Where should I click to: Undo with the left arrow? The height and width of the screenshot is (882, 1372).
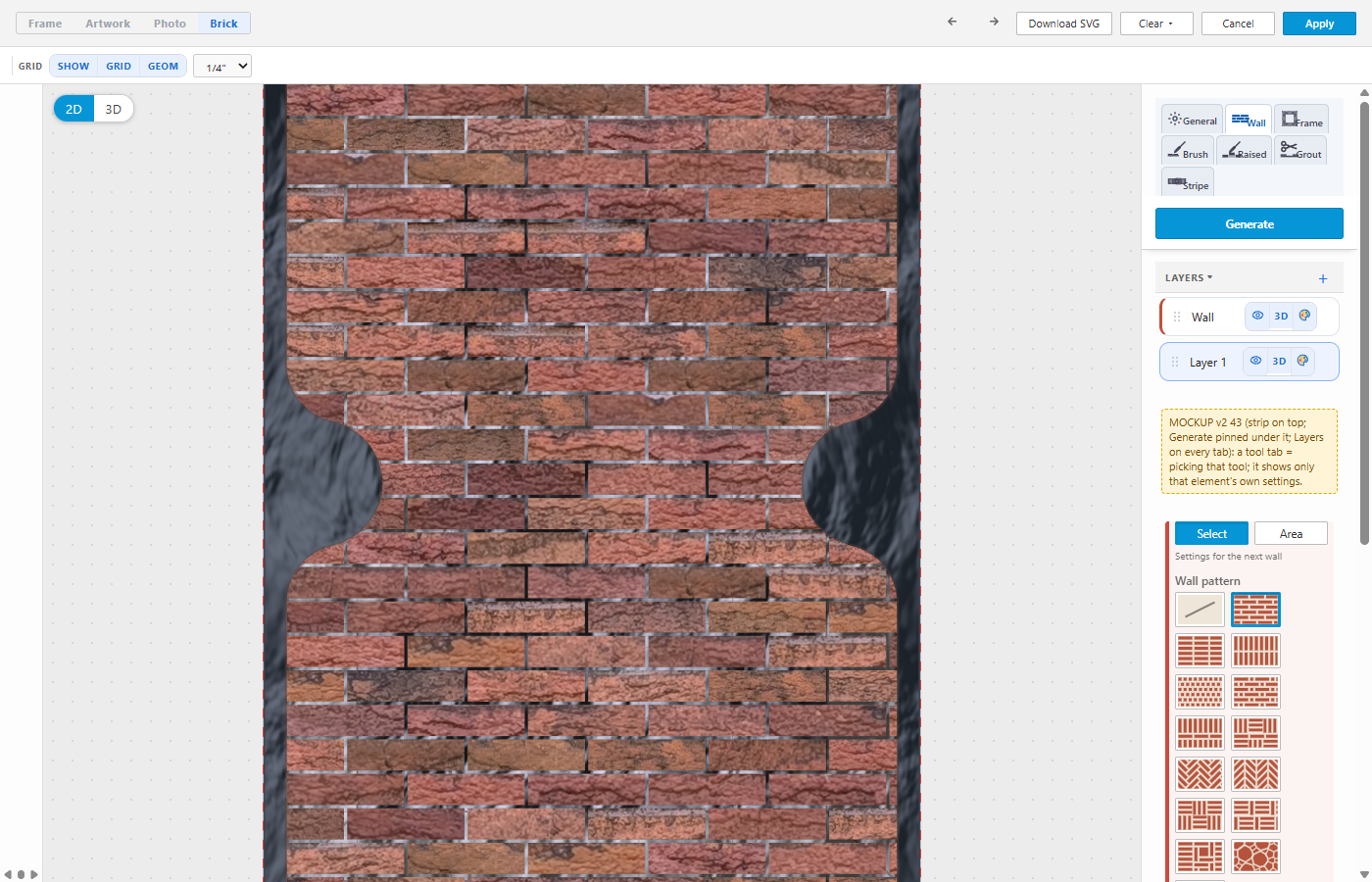pyautogui.click(x=952, y=22)
